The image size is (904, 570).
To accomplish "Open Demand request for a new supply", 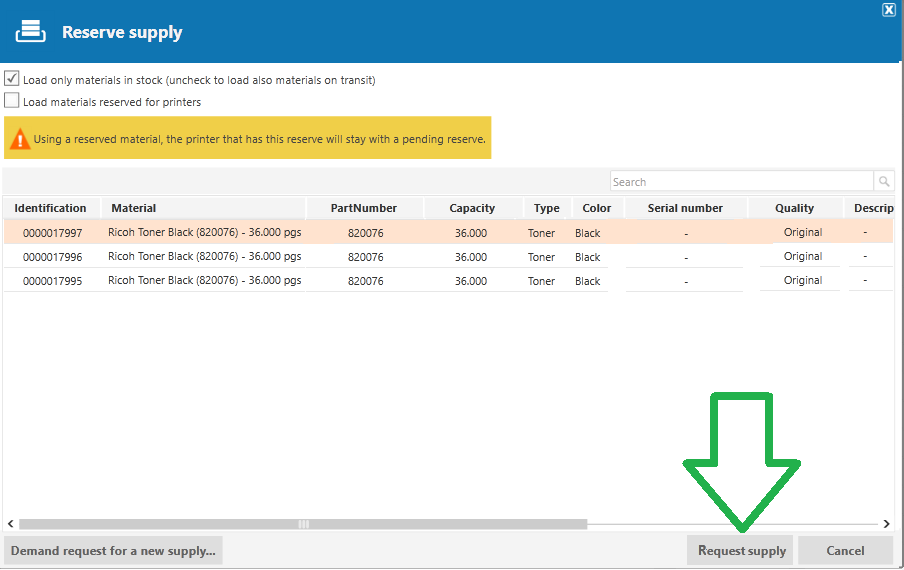I will (x=114, y=550).
